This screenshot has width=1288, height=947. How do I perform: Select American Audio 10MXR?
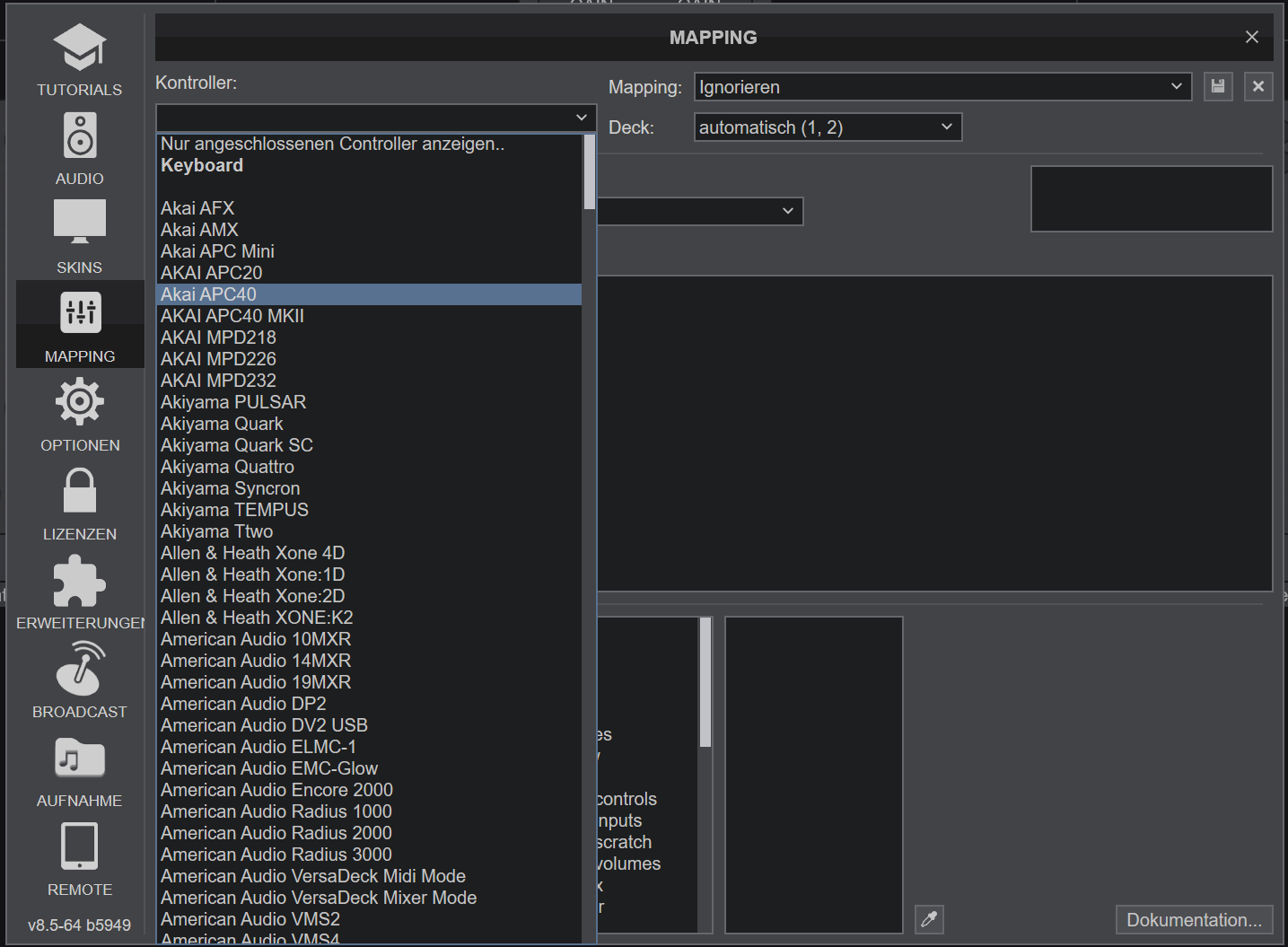(x=370, y=639)
